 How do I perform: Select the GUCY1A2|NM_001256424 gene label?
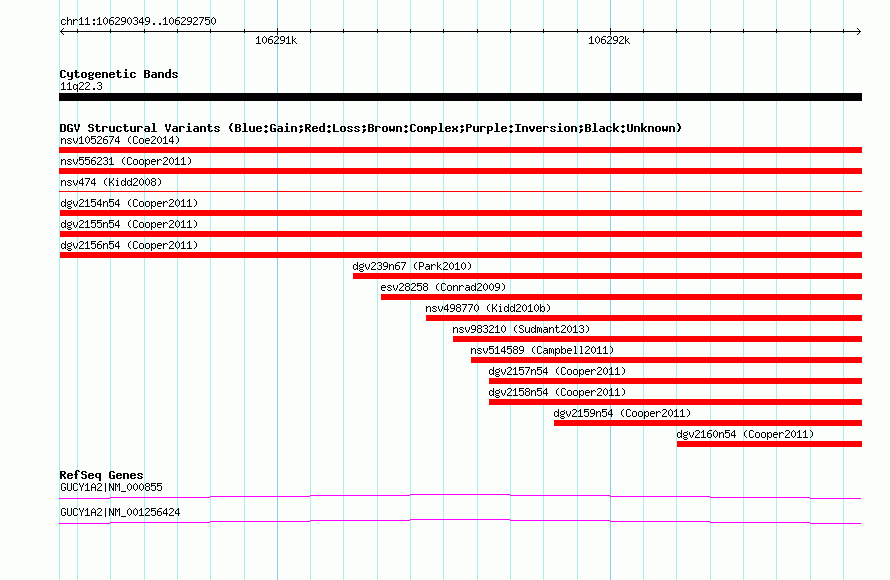[x=120, y=512]
